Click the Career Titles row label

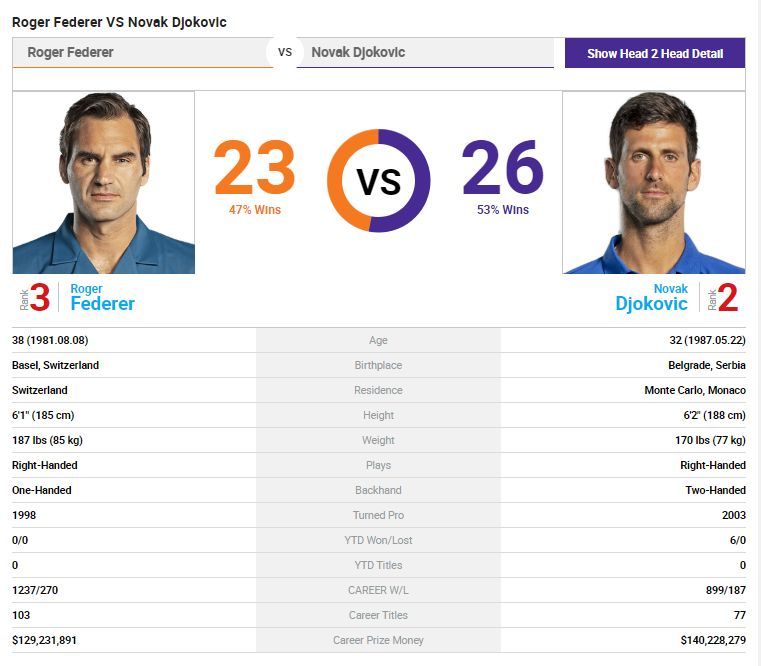tap(378, 615)
